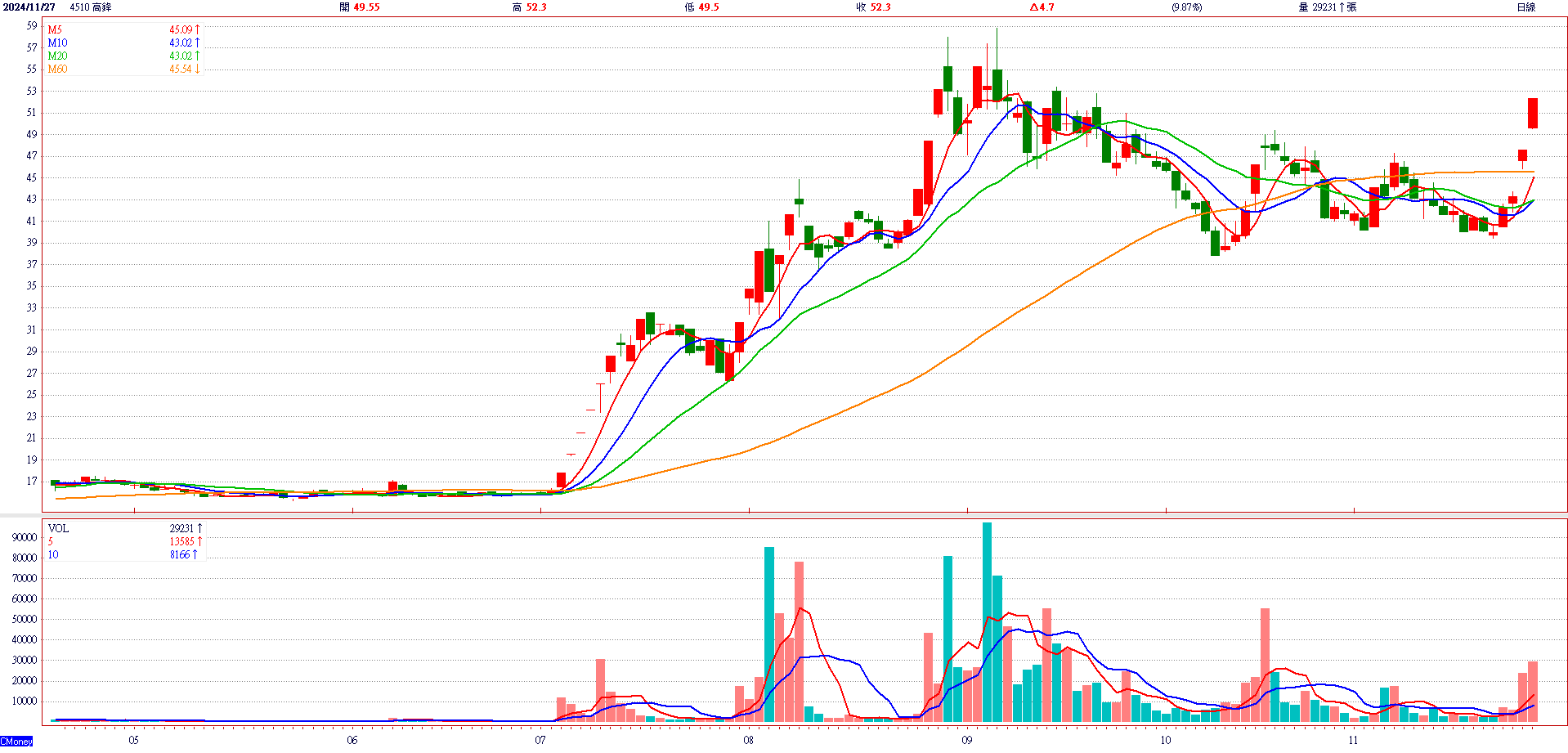This screenshot has height=753, width=1568.
Task: Click the △4.7 price change value
Action: point(1042,7)
